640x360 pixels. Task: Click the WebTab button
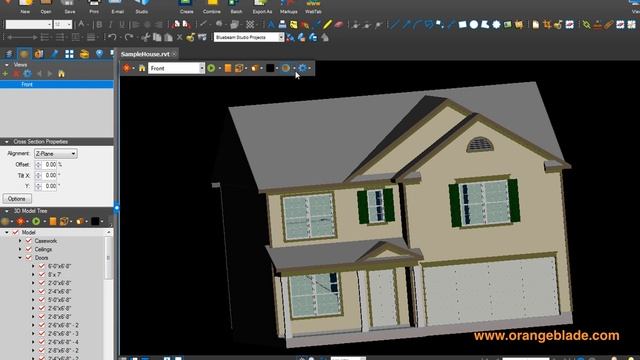[313, 6]
